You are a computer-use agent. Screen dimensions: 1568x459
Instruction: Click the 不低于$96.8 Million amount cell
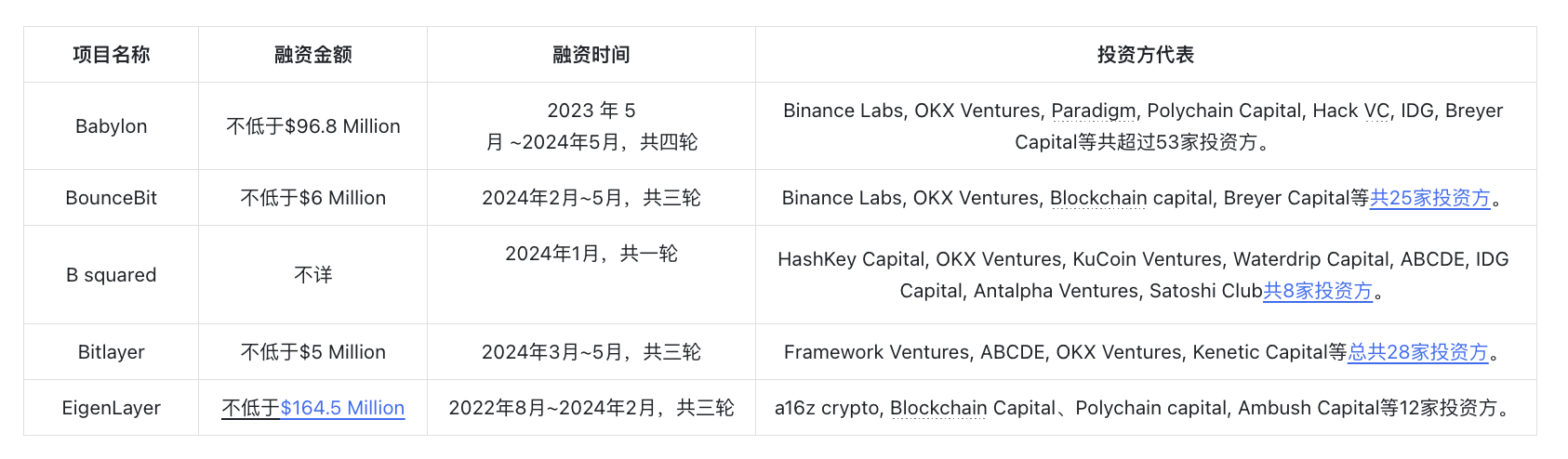312,126
